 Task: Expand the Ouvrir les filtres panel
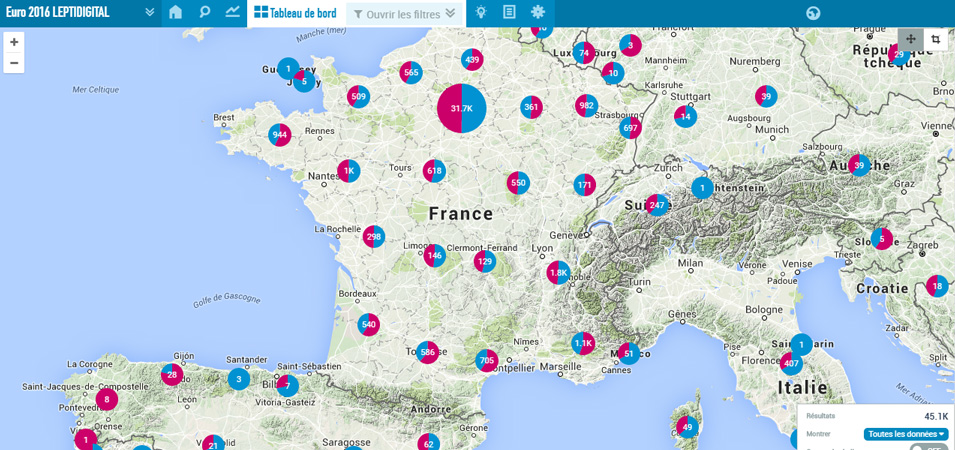[404, 14]
